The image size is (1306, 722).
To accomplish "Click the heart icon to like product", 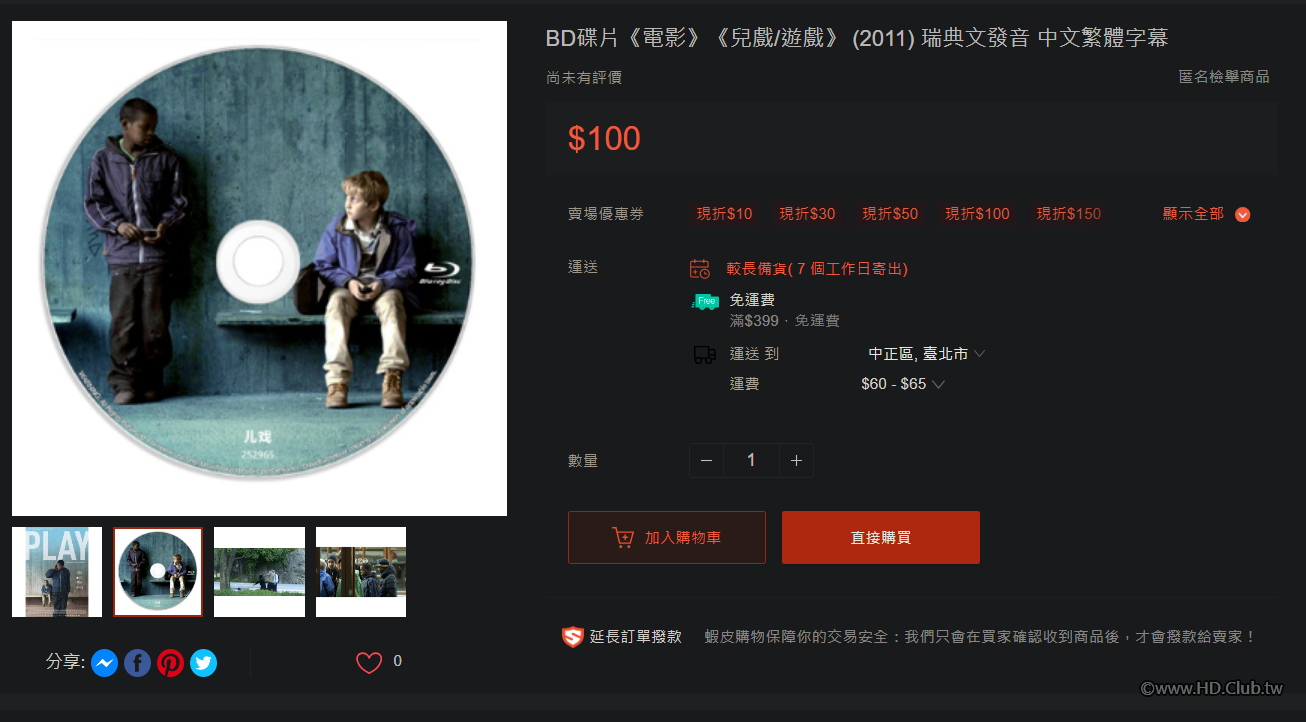I will click(x=369, y=662).
